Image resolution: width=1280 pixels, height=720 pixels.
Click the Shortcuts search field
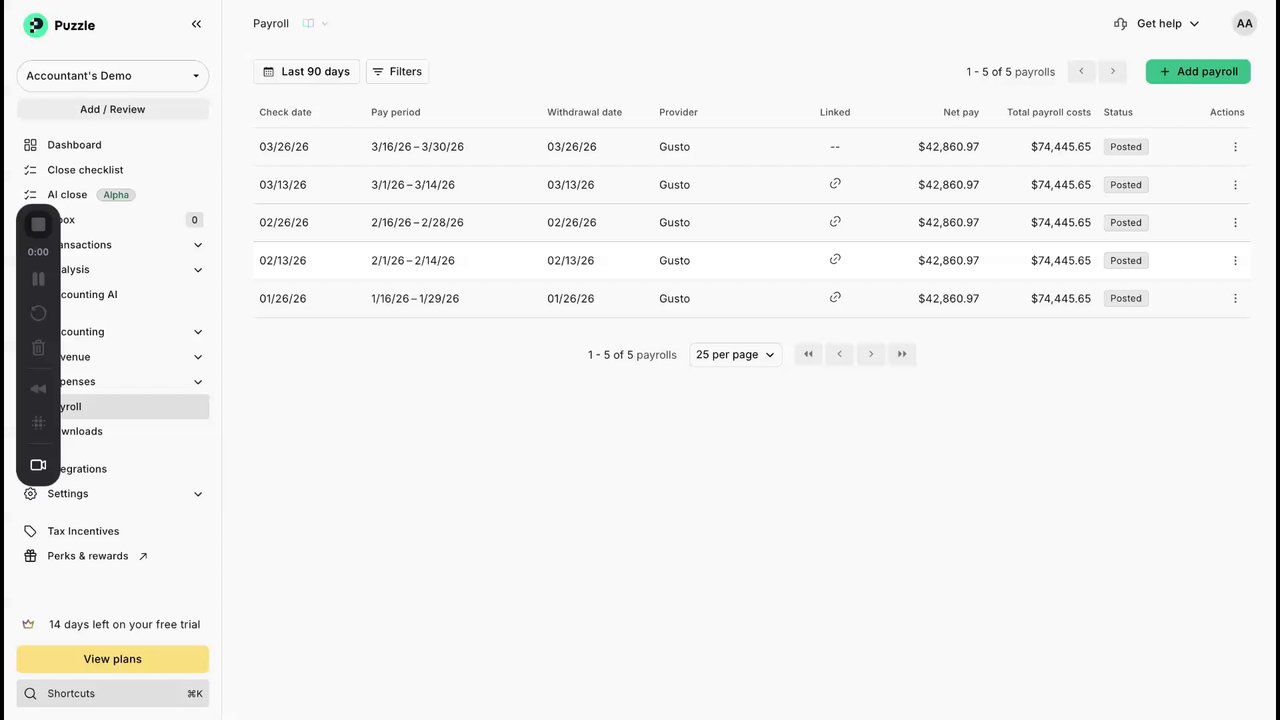point(113,694)
